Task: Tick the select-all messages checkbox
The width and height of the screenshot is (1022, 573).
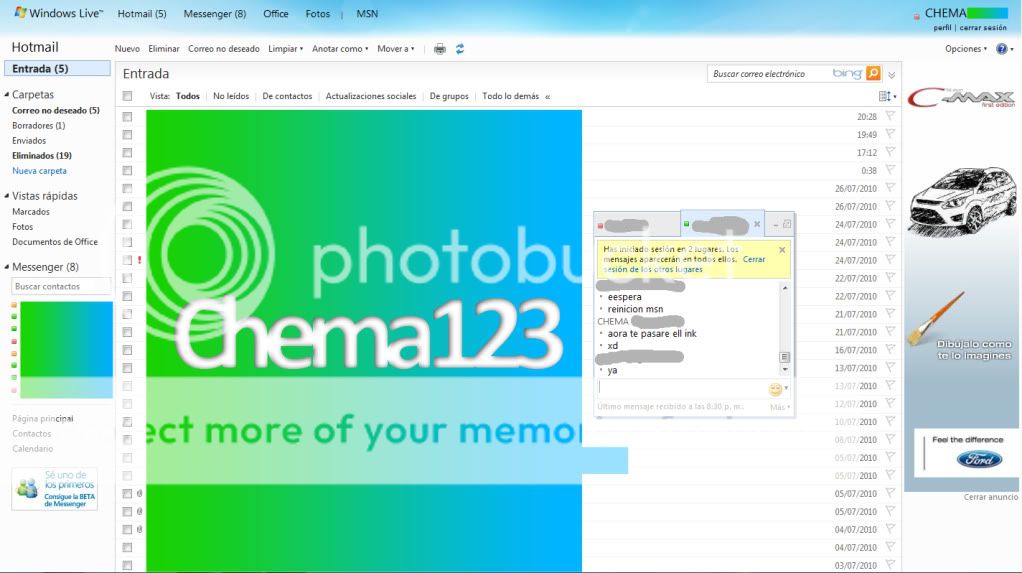Action: click(x=128, y=96)
